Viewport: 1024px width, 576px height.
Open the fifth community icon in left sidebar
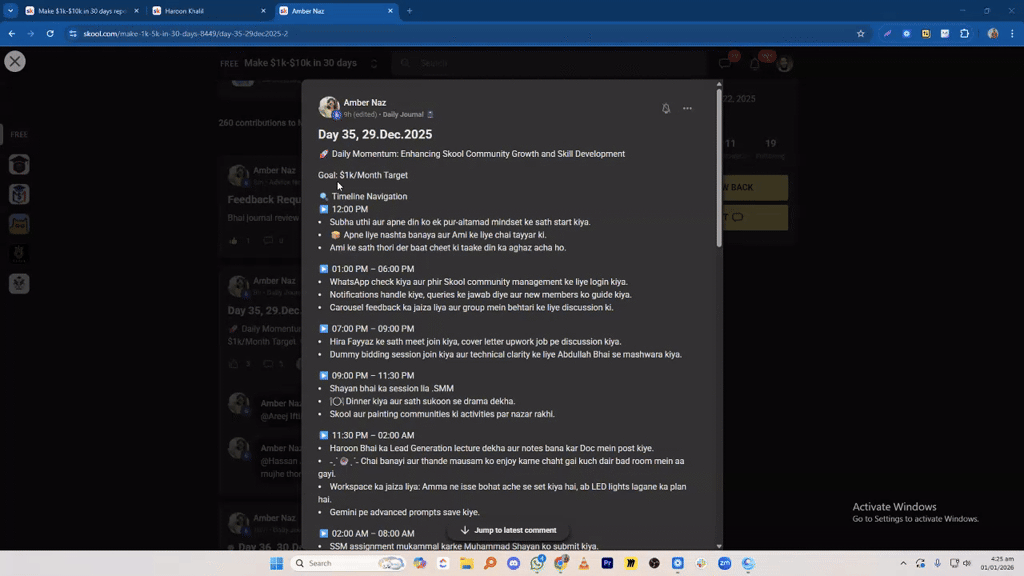19,283
